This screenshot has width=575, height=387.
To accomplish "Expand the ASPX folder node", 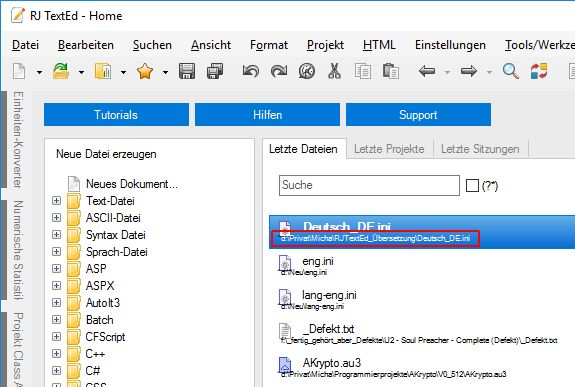I will coord(56,285).
